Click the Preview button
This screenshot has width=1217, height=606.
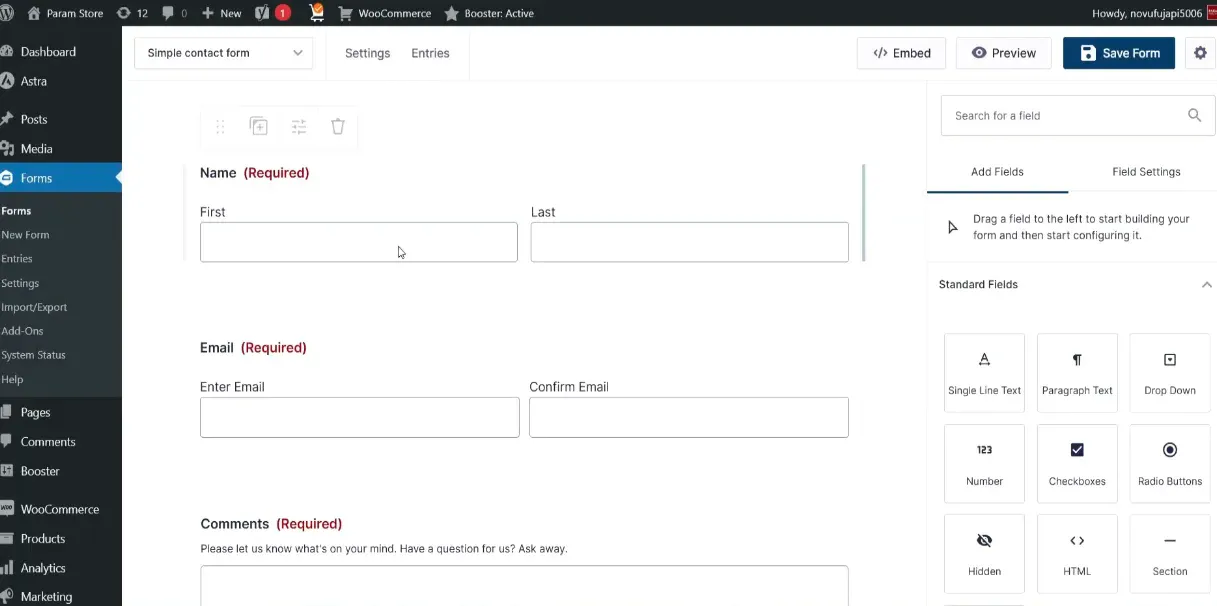coord(1003,53)
